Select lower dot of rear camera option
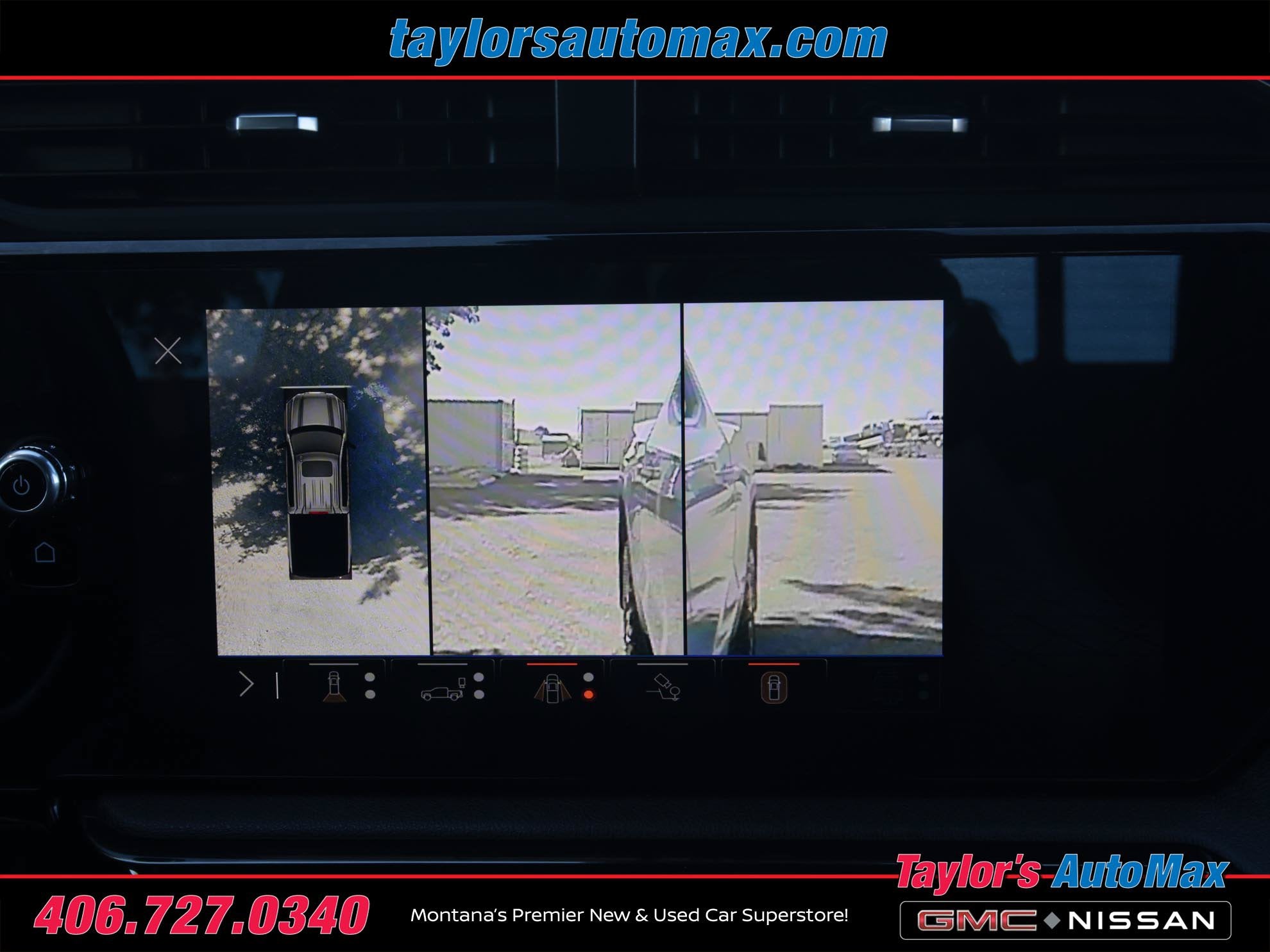This screenshot has height=952, width=1270. coord(370,694)
